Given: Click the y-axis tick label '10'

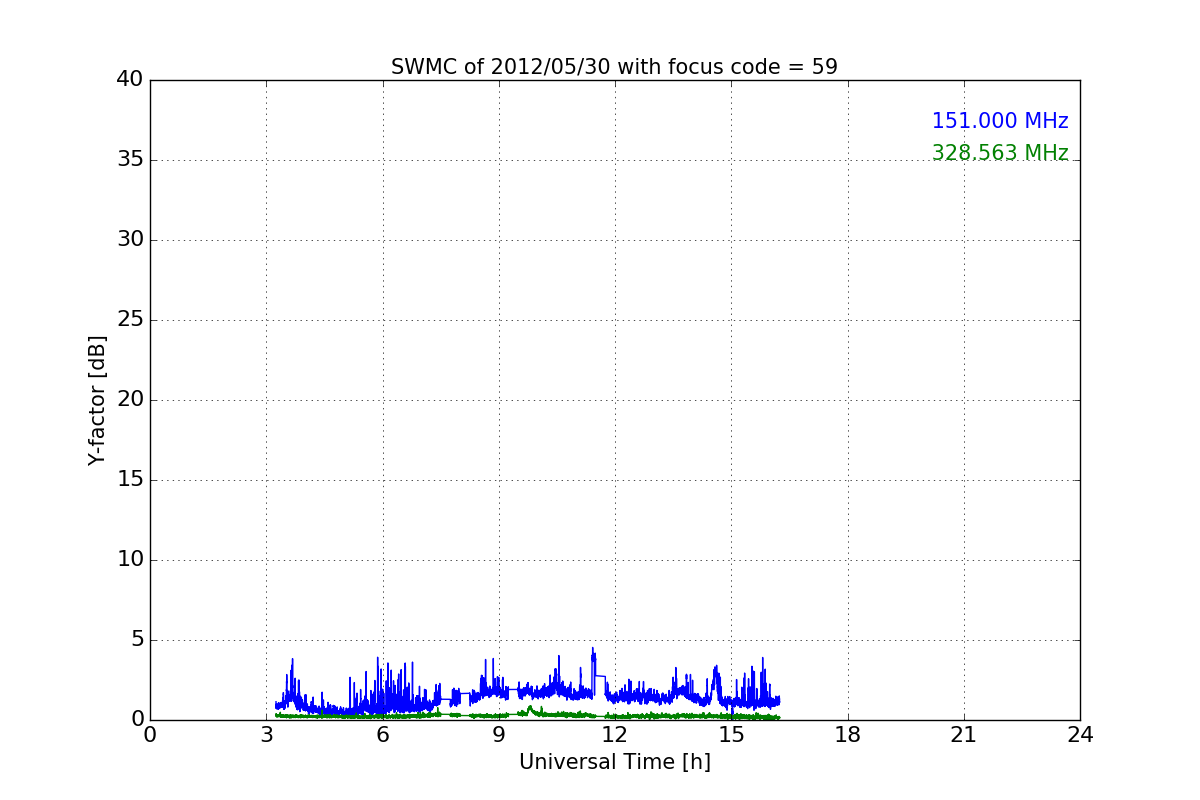Looking at the screenshot, I should point(130,559).
